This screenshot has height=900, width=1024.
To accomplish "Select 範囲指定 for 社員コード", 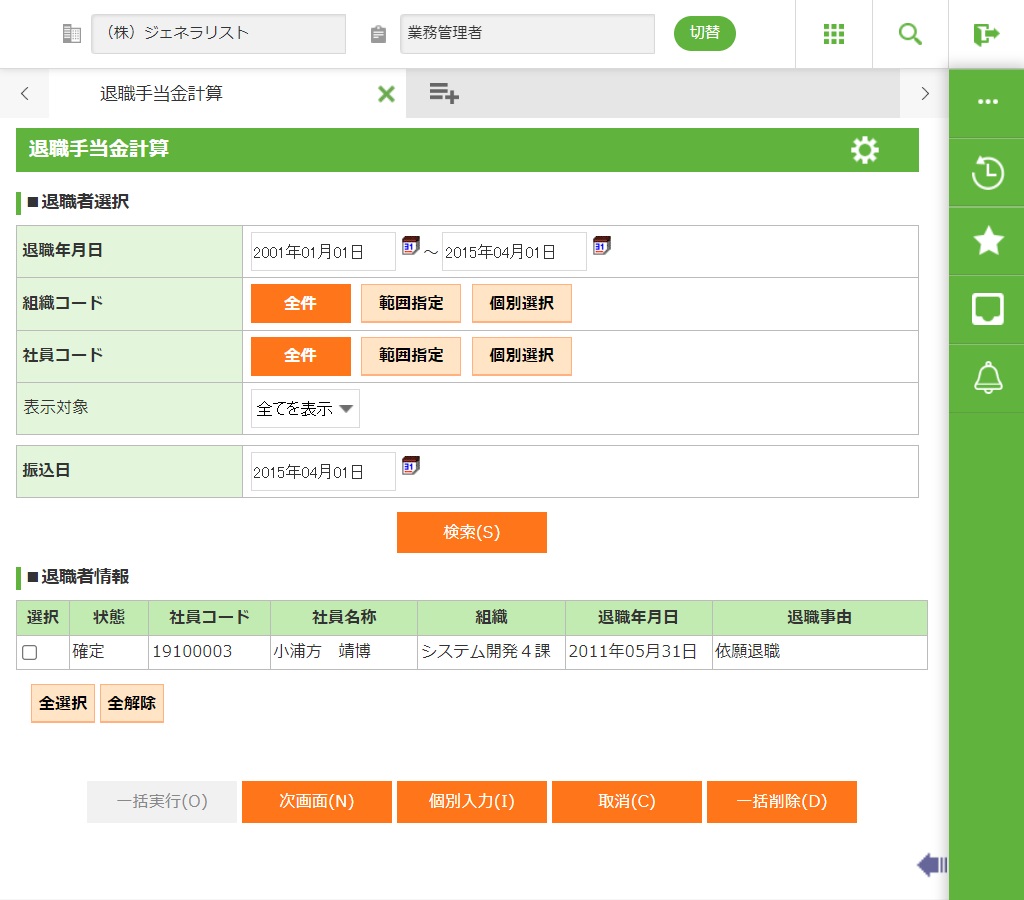I will (x=411, y=355).
